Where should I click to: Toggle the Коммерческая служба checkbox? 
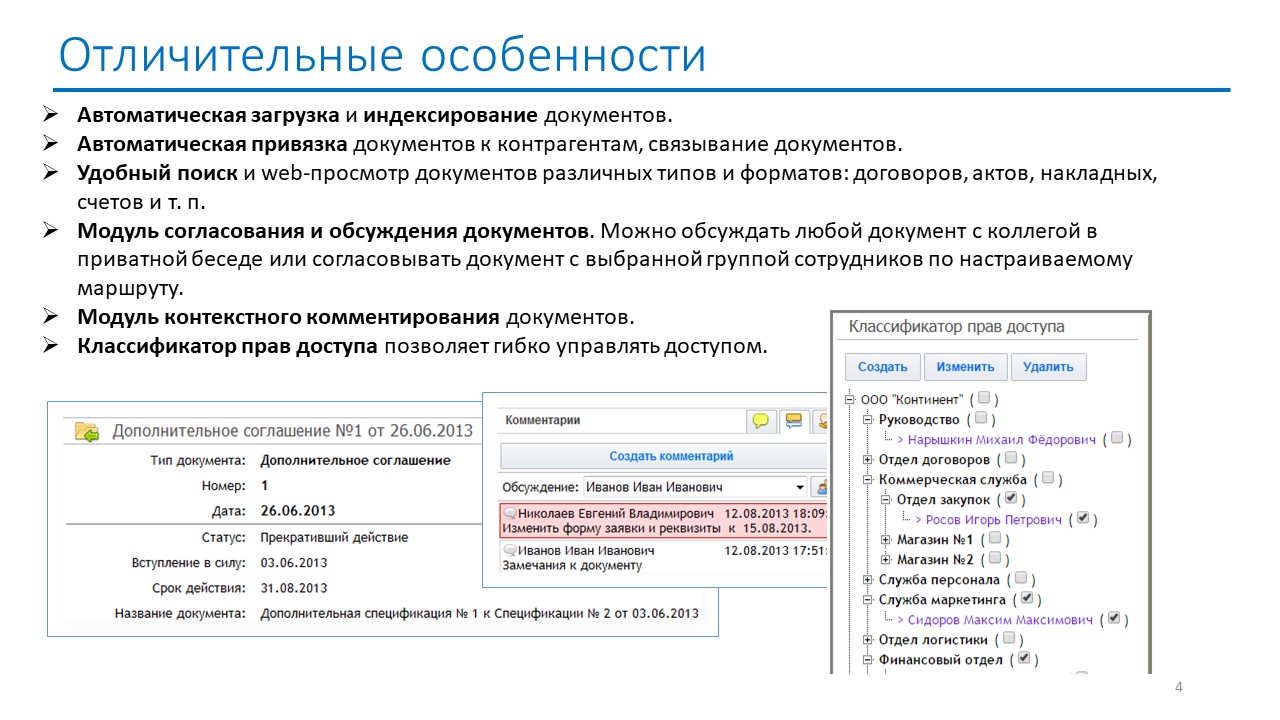pos(1047,479)
